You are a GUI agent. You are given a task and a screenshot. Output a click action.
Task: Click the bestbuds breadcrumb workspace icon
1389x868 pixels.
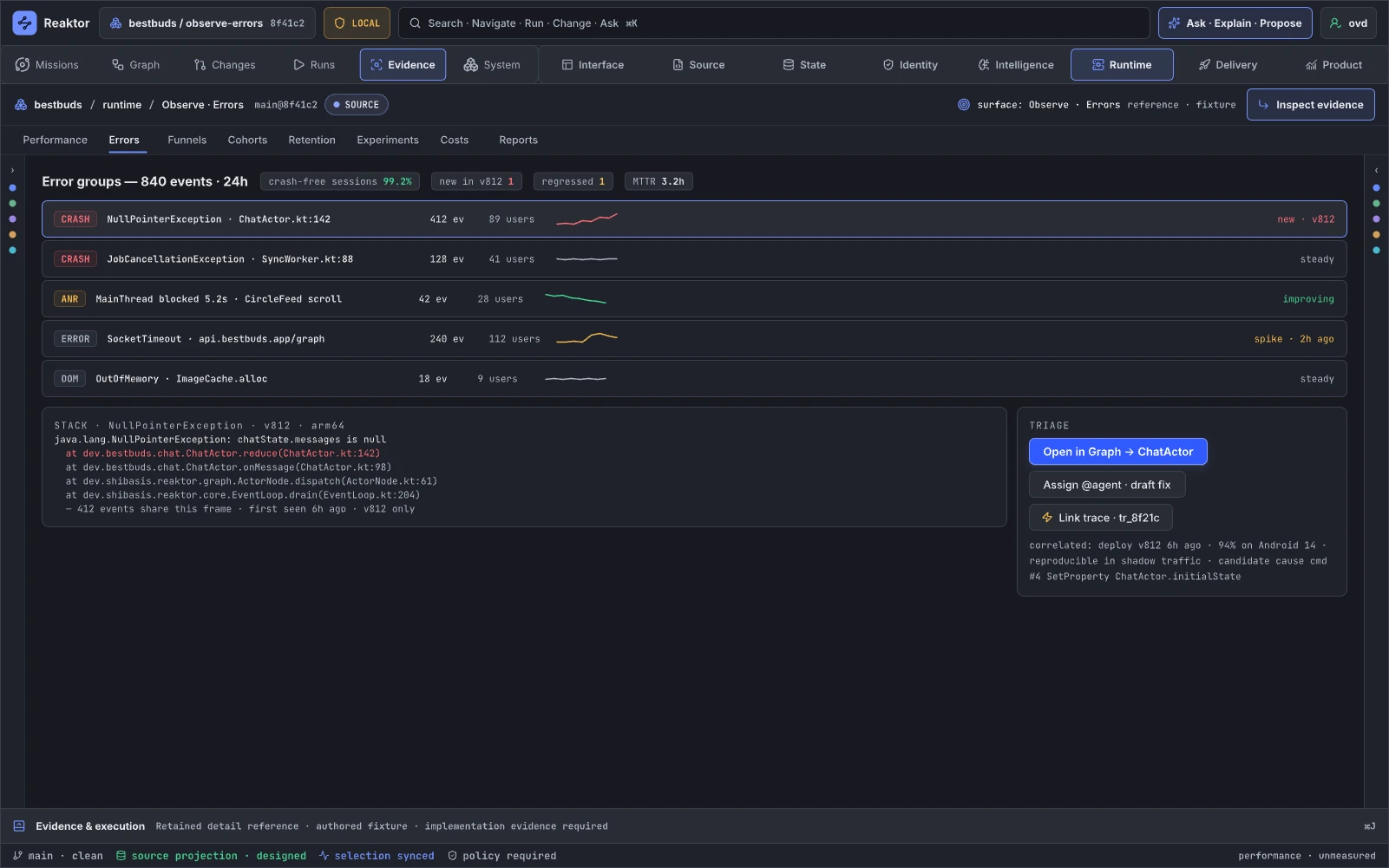21,105
